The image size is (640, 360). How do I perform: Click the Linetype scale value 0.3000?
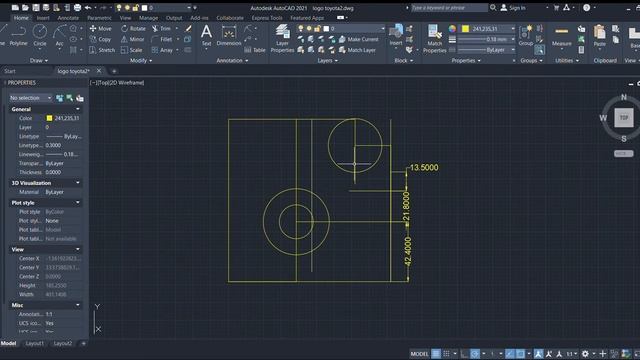[53, 145]
